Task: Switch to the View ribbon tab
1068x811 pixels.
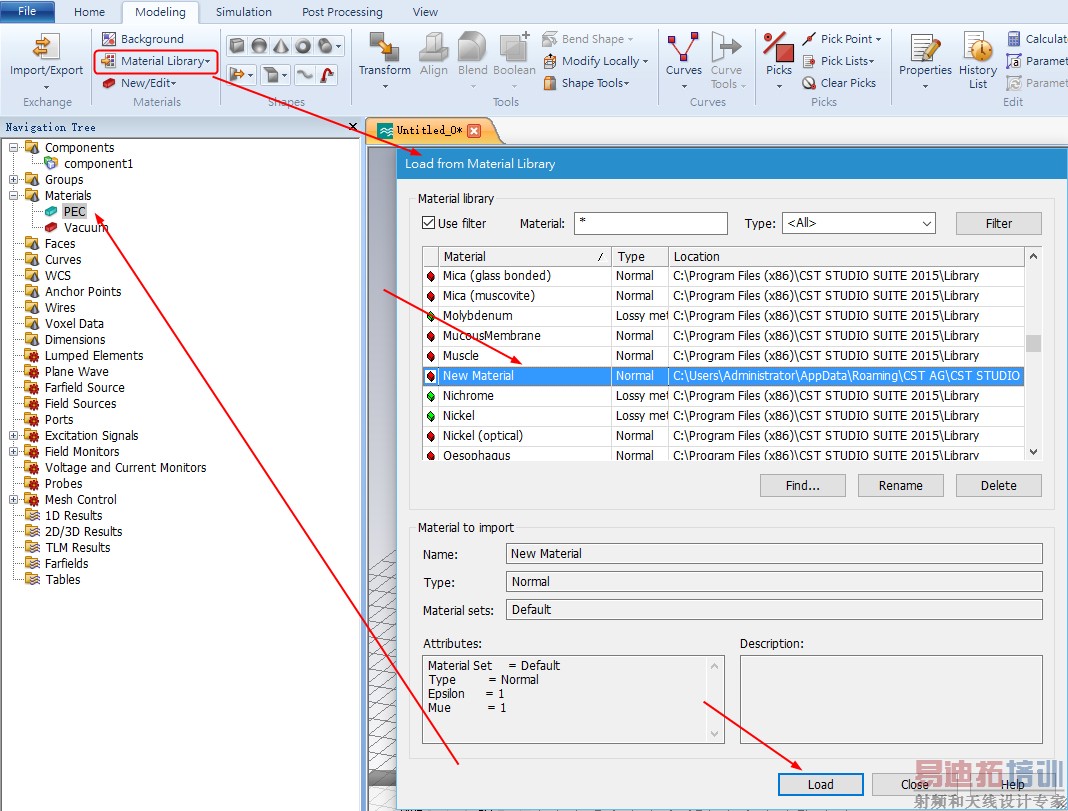Action: 425,12
